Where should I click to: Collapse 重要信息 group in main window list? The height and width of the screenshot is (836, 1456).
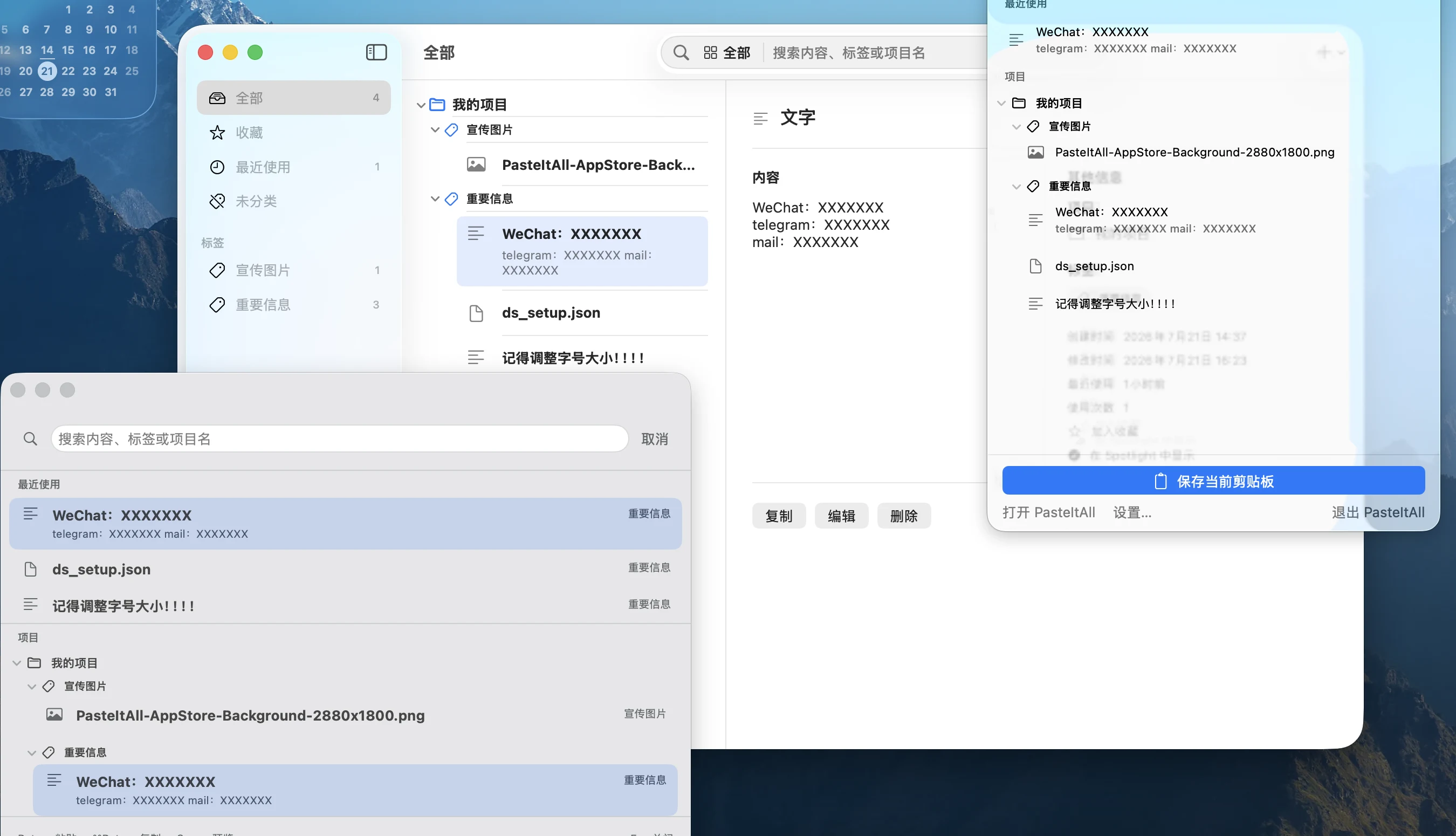(x=435, y=198)
